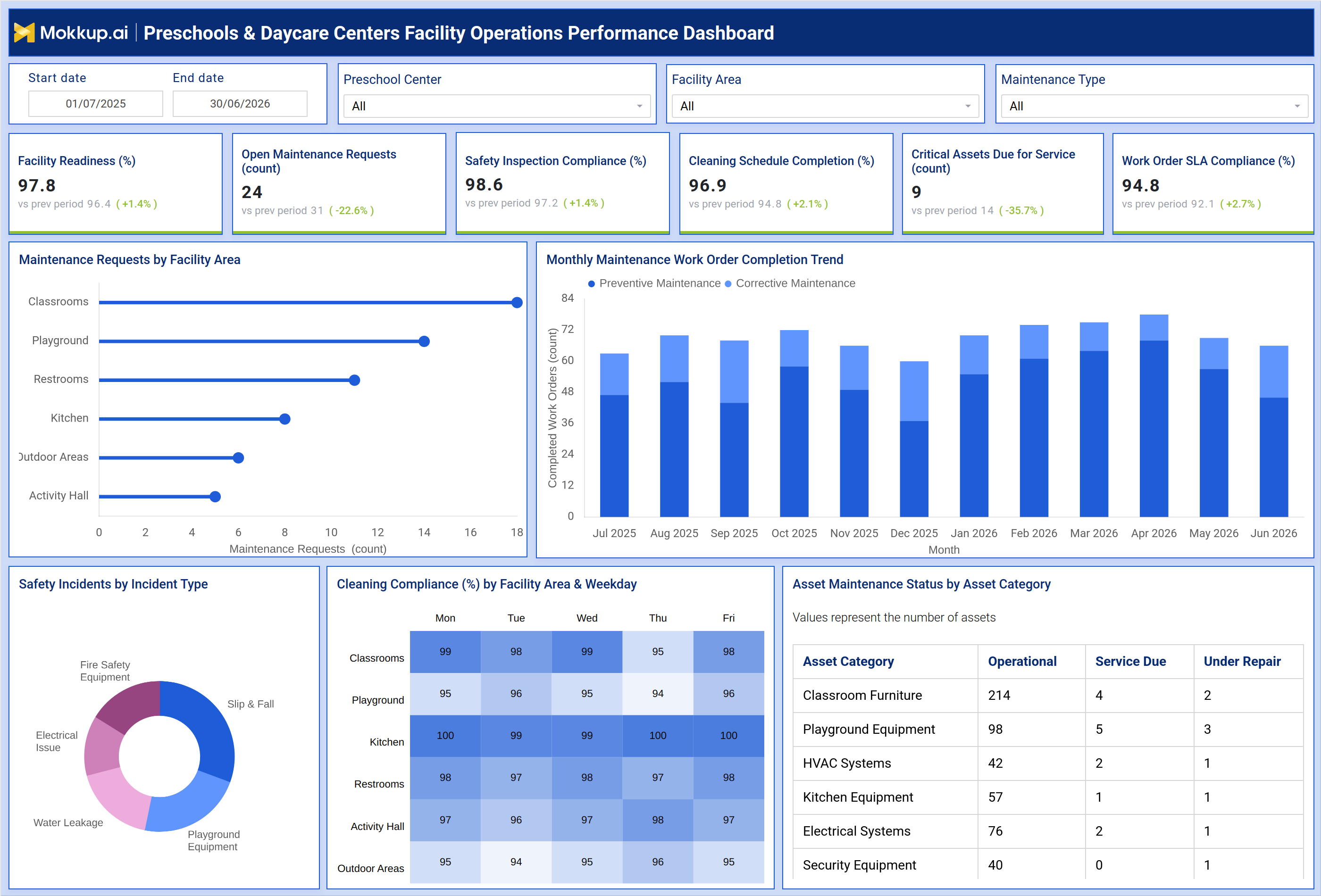Click the Playground lollipop dot
This screenshot has width=1321, height=896.
(424, 341)
